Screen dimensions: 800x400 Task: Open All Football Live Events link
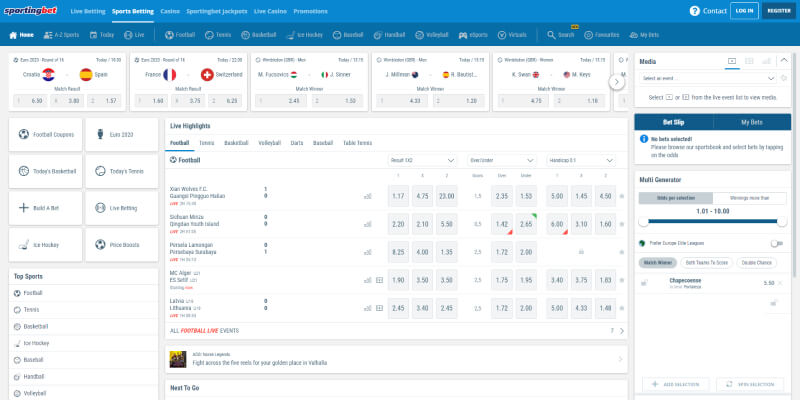click(205, 331)
